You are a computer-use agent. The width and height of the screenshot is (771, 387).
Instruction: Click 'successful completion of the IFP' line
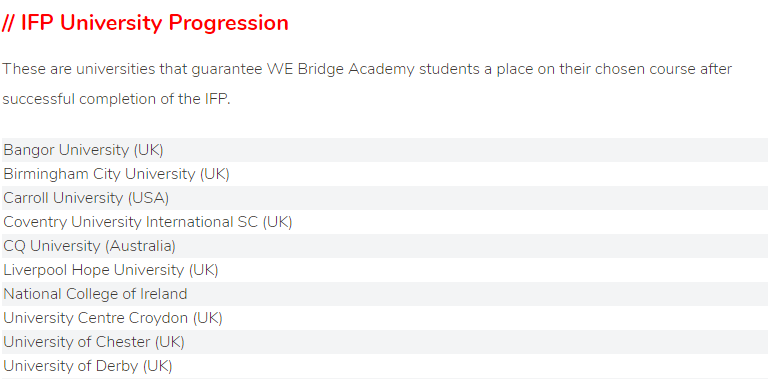(116, 99)
